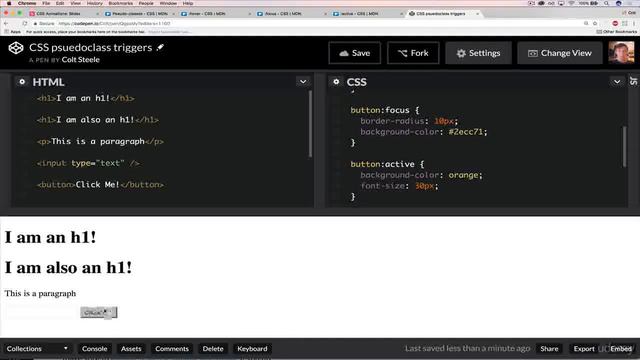The image size is (640, 360).
Task: Open Spotlight search in menu bar
Action: 607,3
